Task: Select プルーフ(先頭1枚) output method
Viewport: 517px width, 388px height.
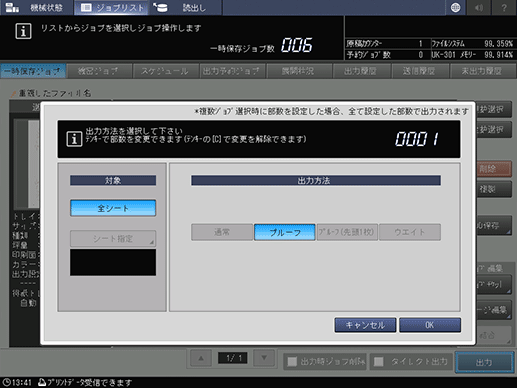Action: pyautogui.click(x=347, y=232)
